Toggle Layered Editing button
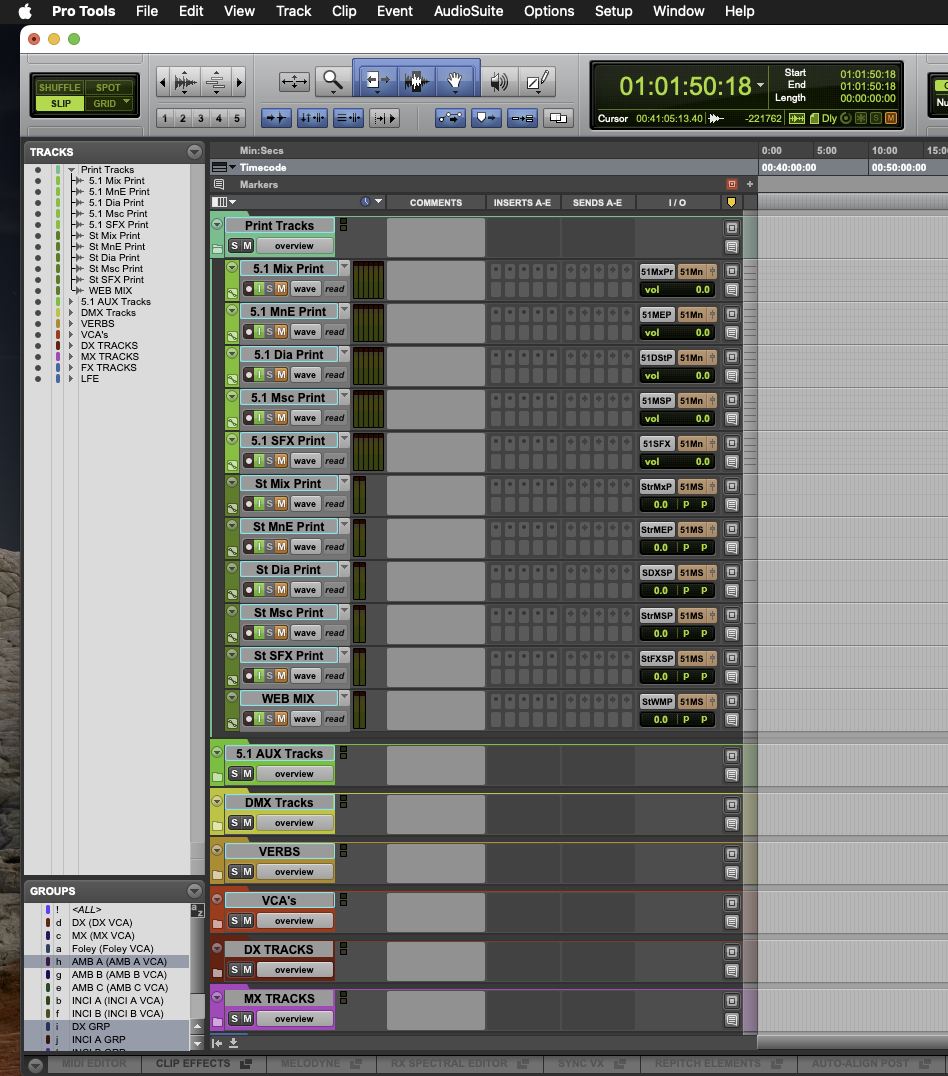The width and height of the screenshot is (948, 1076). [x=558, y=119]
